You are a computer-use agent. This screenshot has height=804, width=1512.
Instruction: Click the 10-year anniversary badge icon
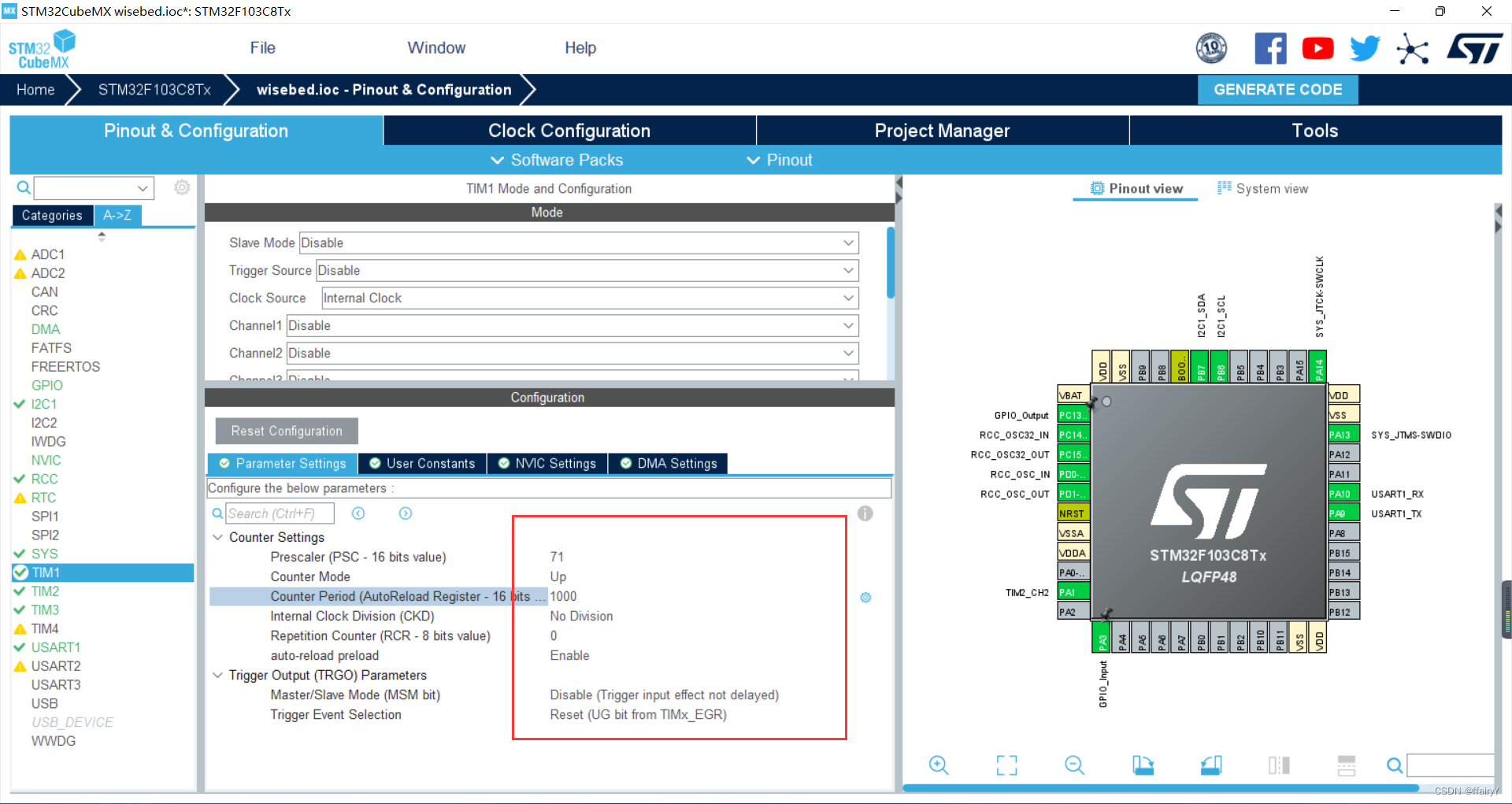pyautogui.click(x=1211, y=49)
